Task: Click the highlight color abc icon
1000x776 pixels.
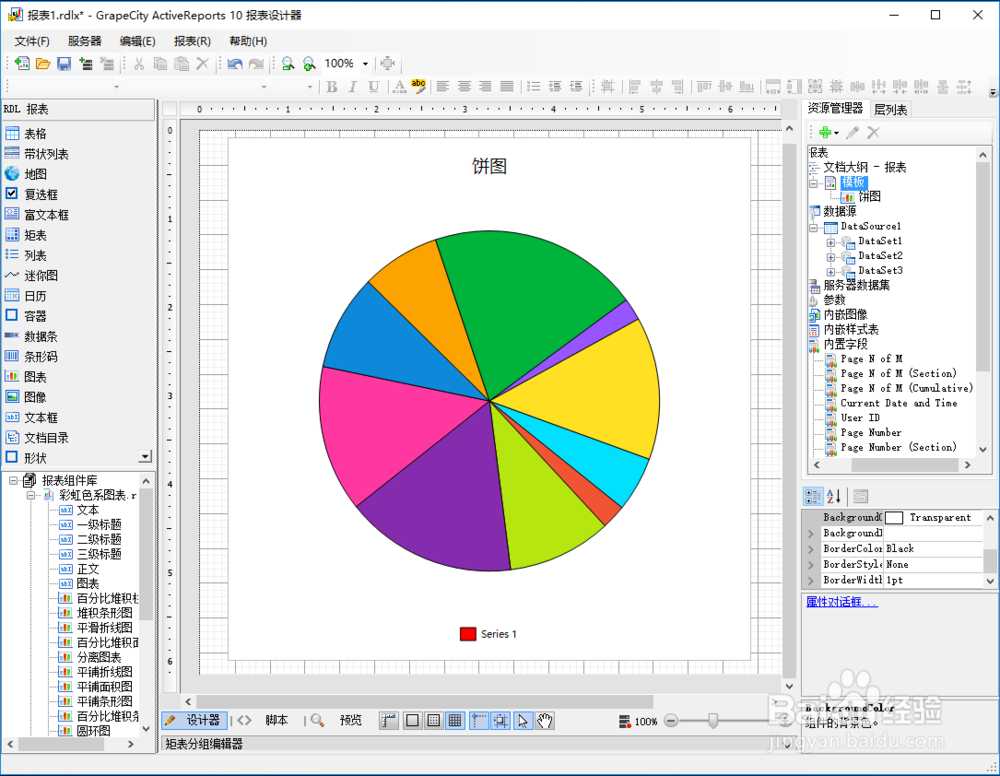Action: tap(418, 86)
